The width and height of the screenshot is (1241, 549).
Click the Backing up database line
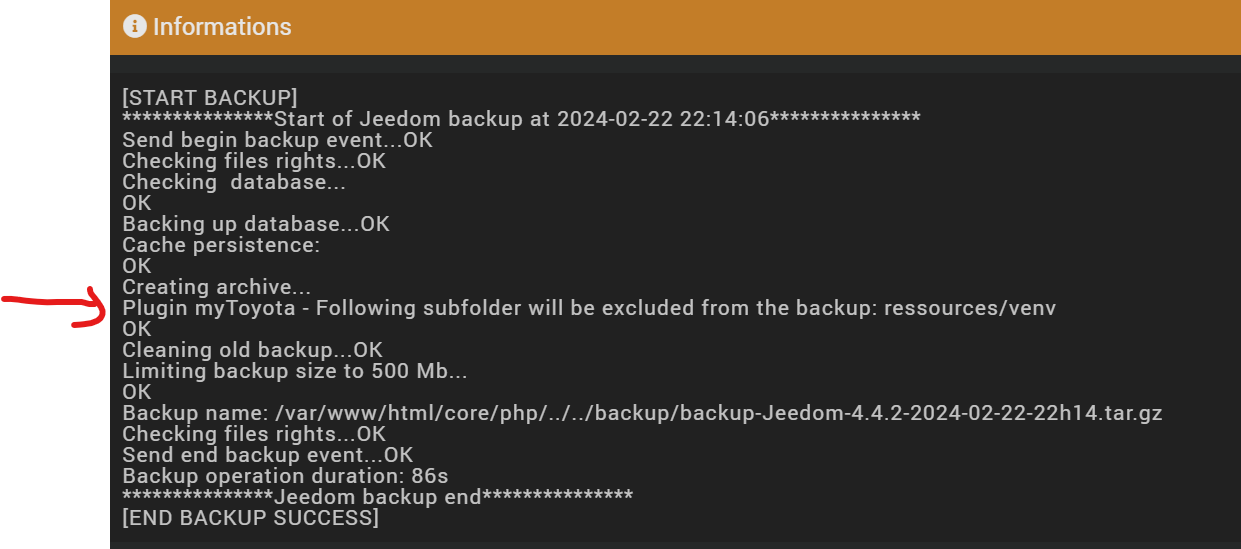point(256,224)
